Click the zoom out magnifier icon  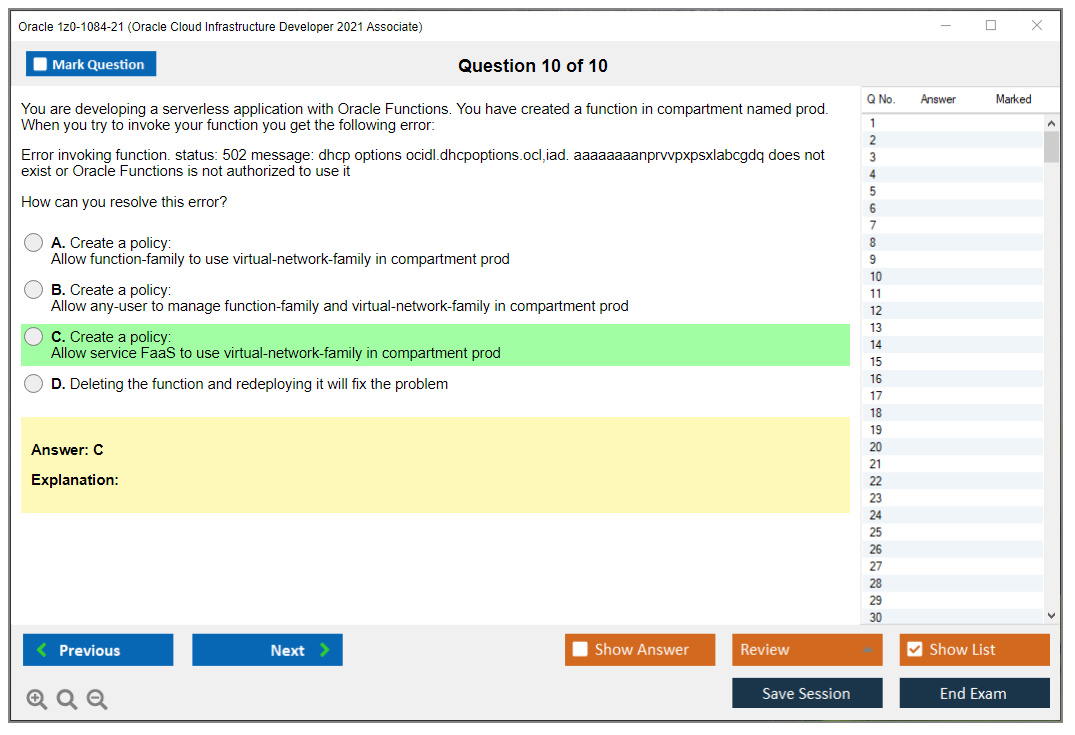click(x=96, y=699)
